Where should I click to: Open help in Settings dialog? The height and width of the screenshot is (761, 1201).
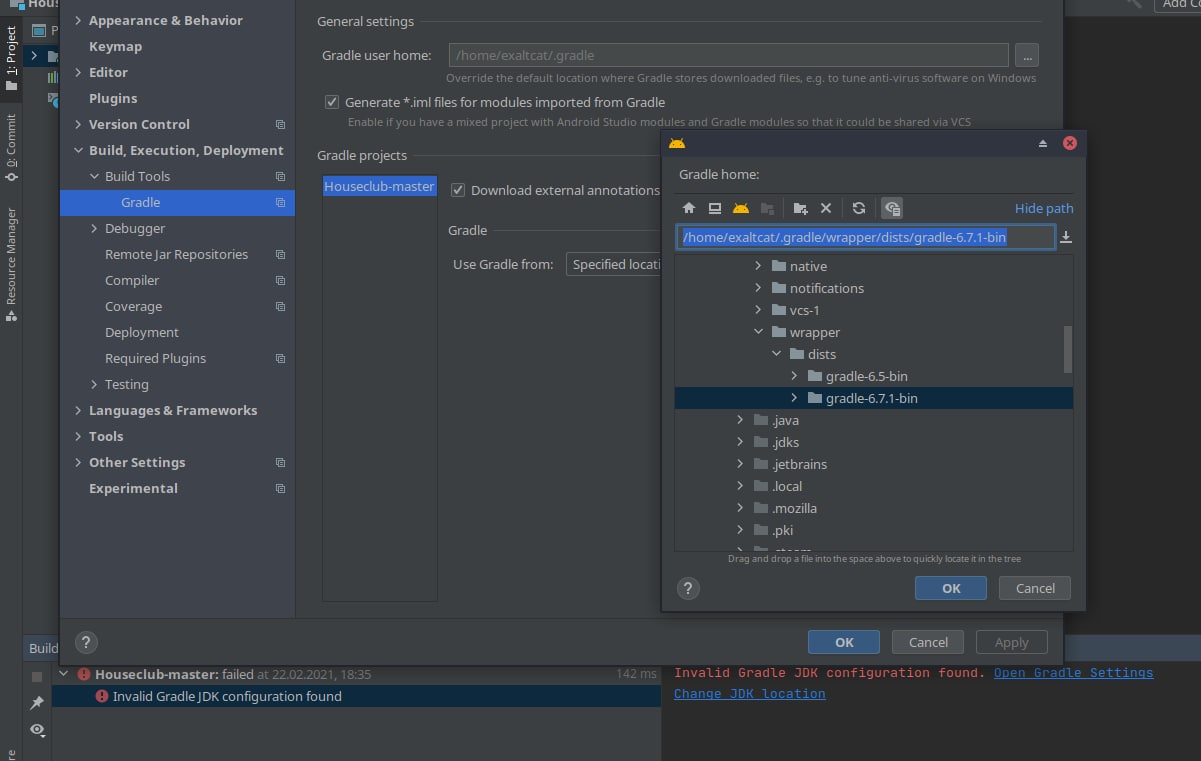click(87, 642)
